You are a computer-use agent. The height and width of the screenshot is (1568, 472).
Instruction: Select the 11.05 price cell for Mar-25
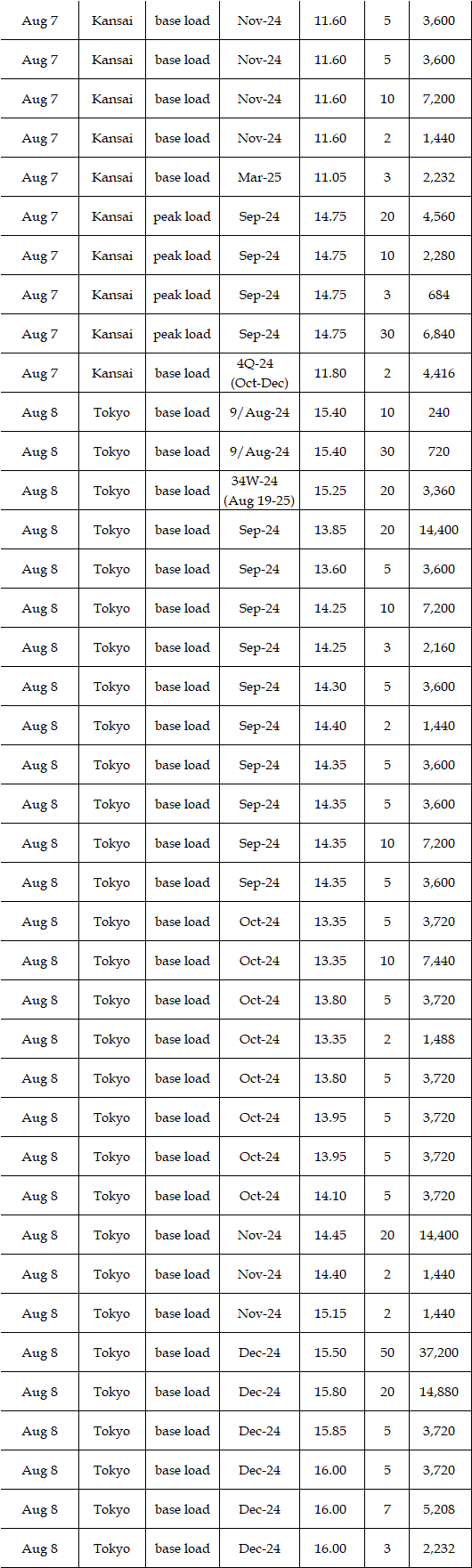click(330, 177)
